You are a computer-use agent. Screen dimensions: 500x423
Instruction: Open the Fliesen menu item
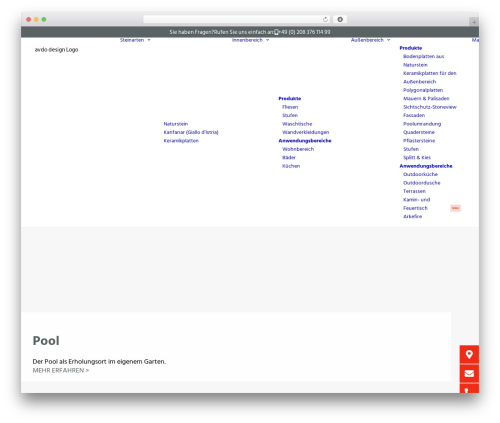[x=290, y=107]
